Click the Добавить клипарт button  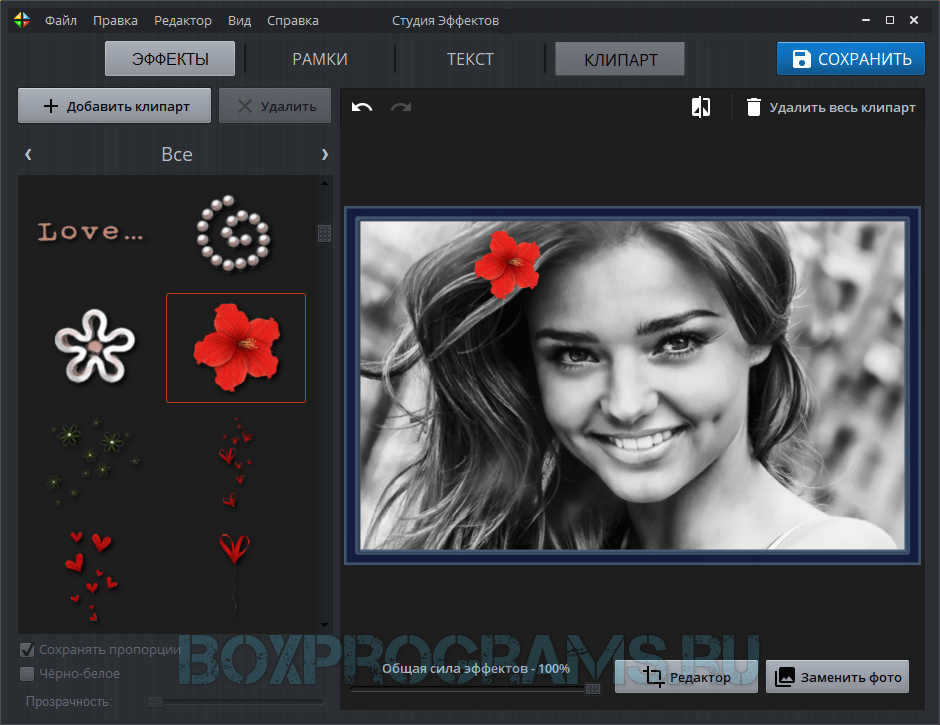[115, 106]
